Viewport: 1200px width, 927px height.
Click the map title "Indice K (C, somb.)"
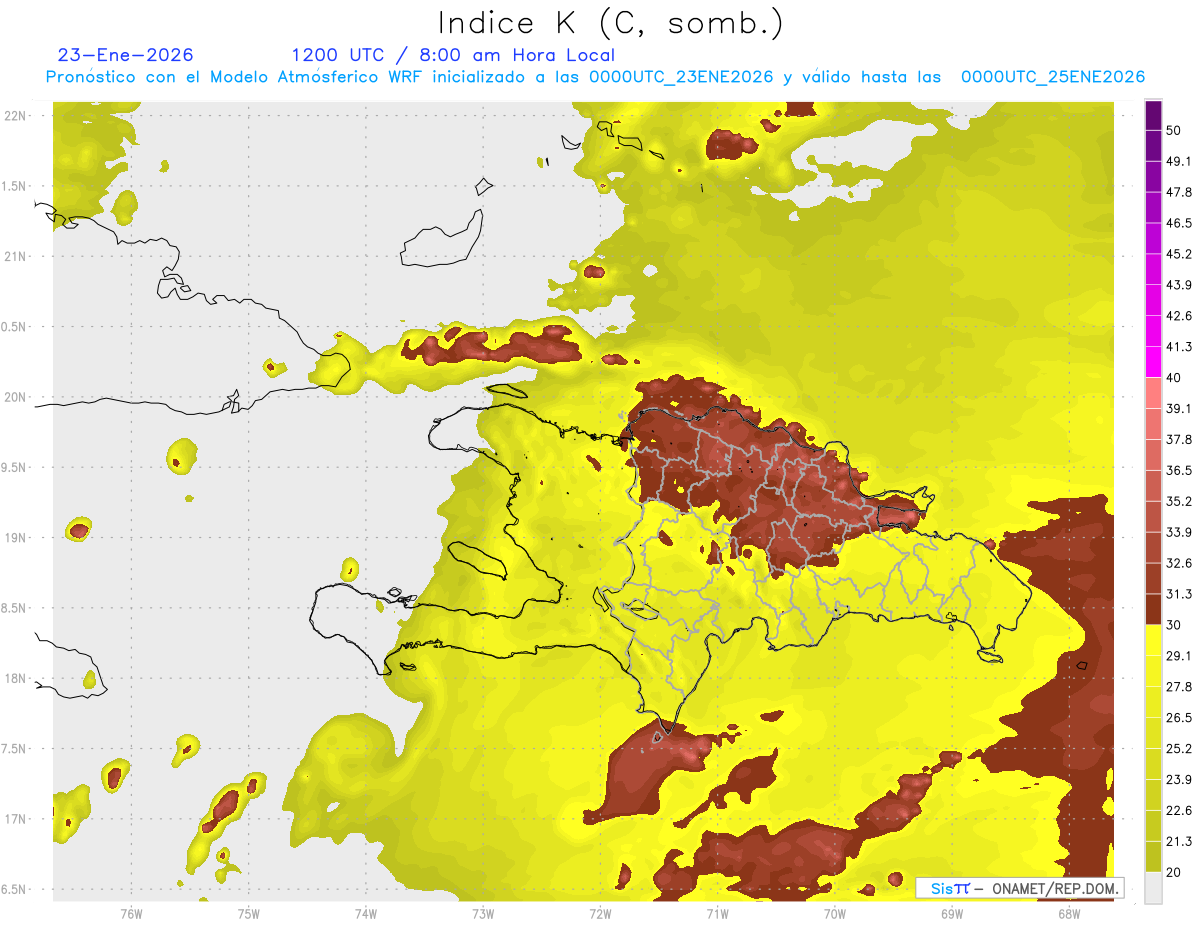610,23
